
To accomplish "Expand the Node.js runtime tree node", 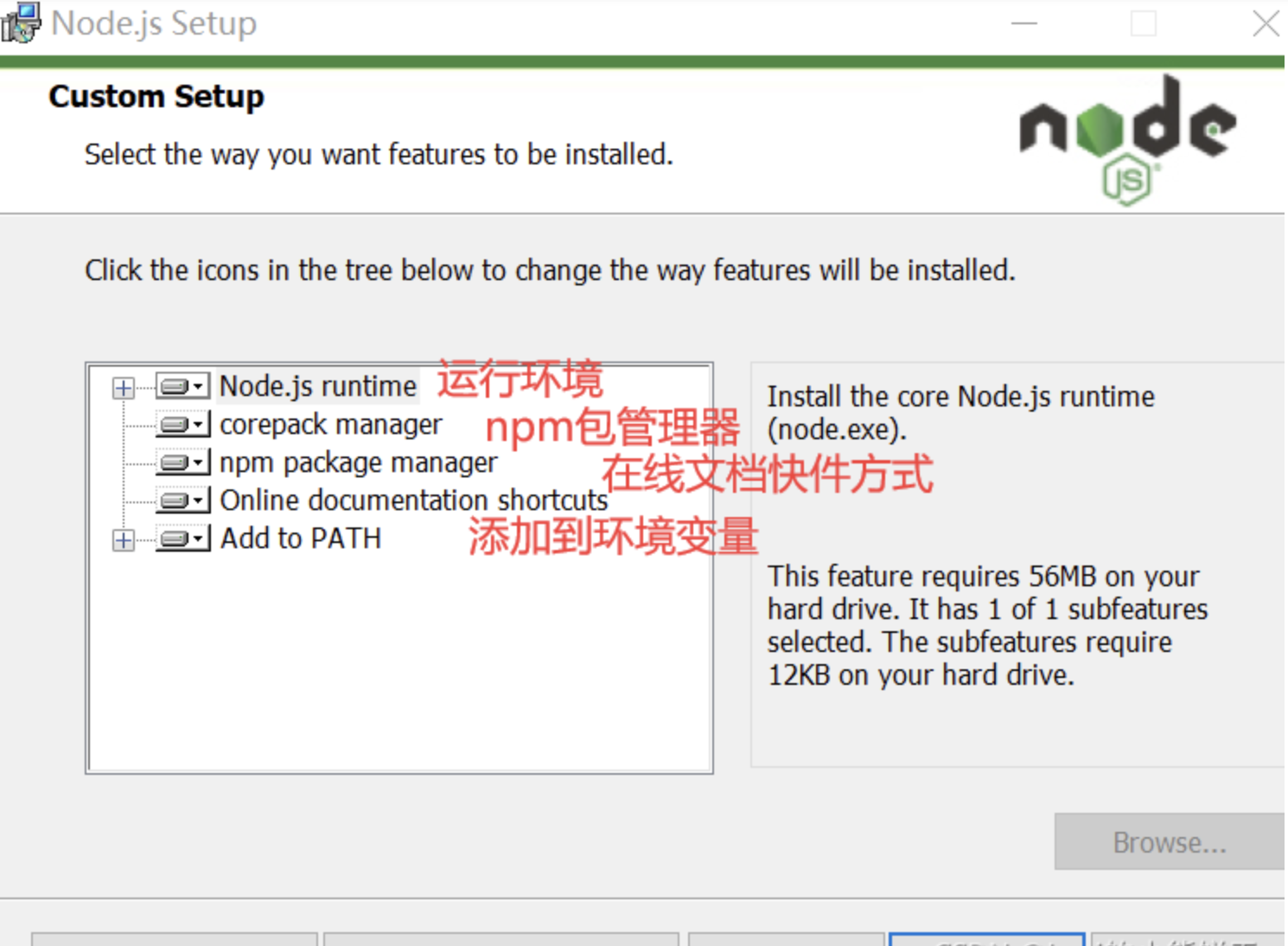I will pyautogui.click(x=124, y=387).
